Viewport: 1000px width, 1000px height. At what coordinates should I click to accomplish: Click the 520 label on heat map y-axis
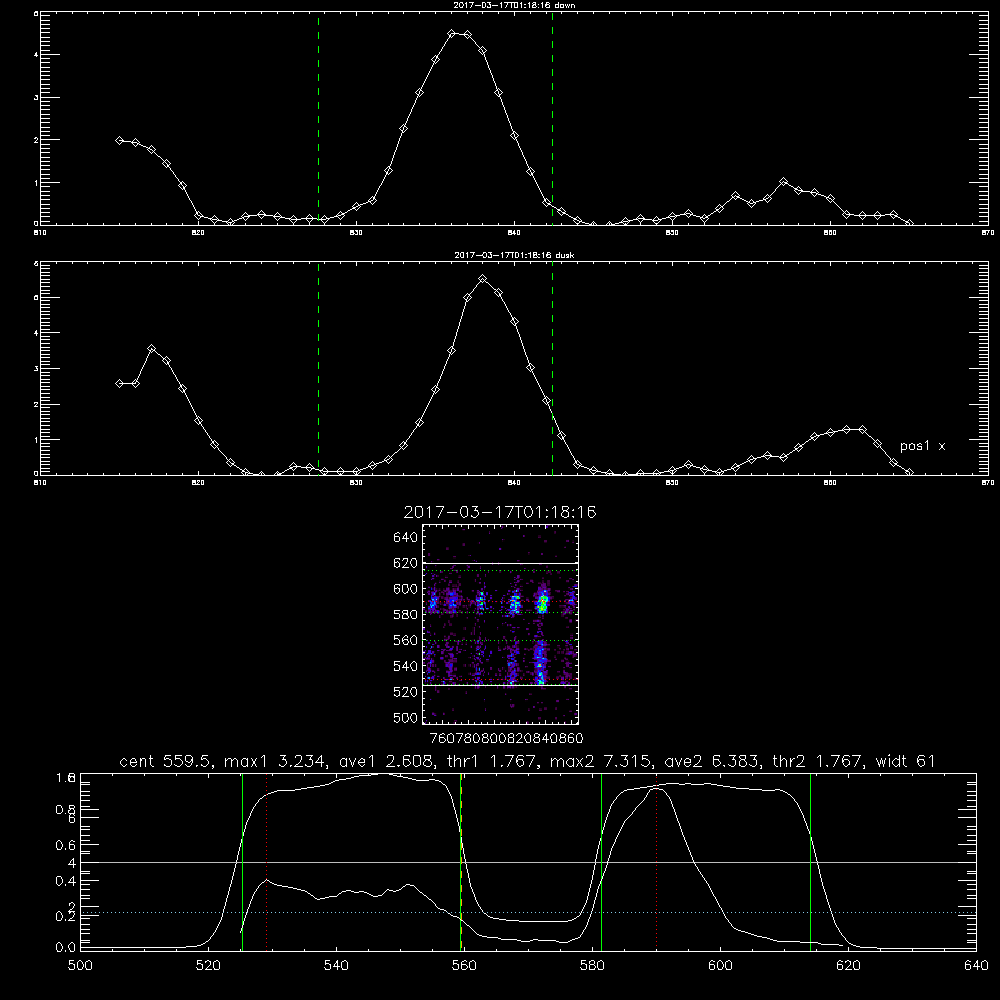pyautogui.click(x=406, y=692)
